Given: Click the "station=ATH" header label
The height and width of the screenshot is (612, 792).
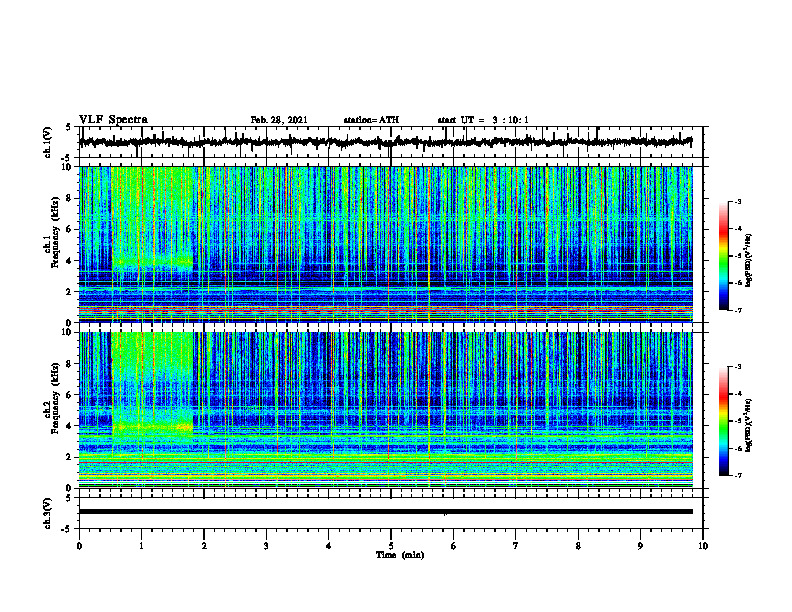Looking at the screenshot, I should click(x=371, y=120).
